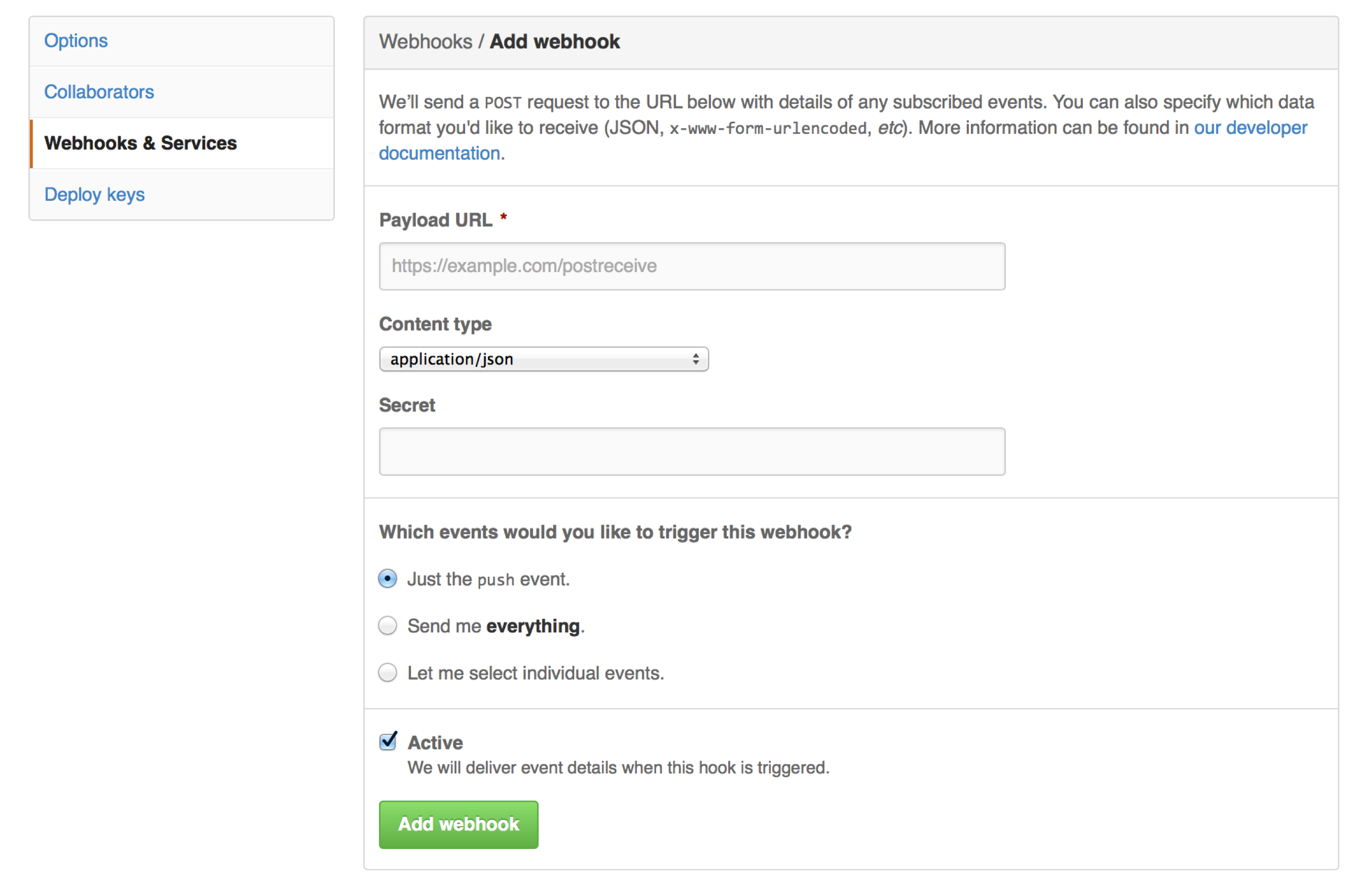This screenshot has width=1355, height=896.
Task: Go to Collaborators in the sidebar
Action: [x=99, y=92]
